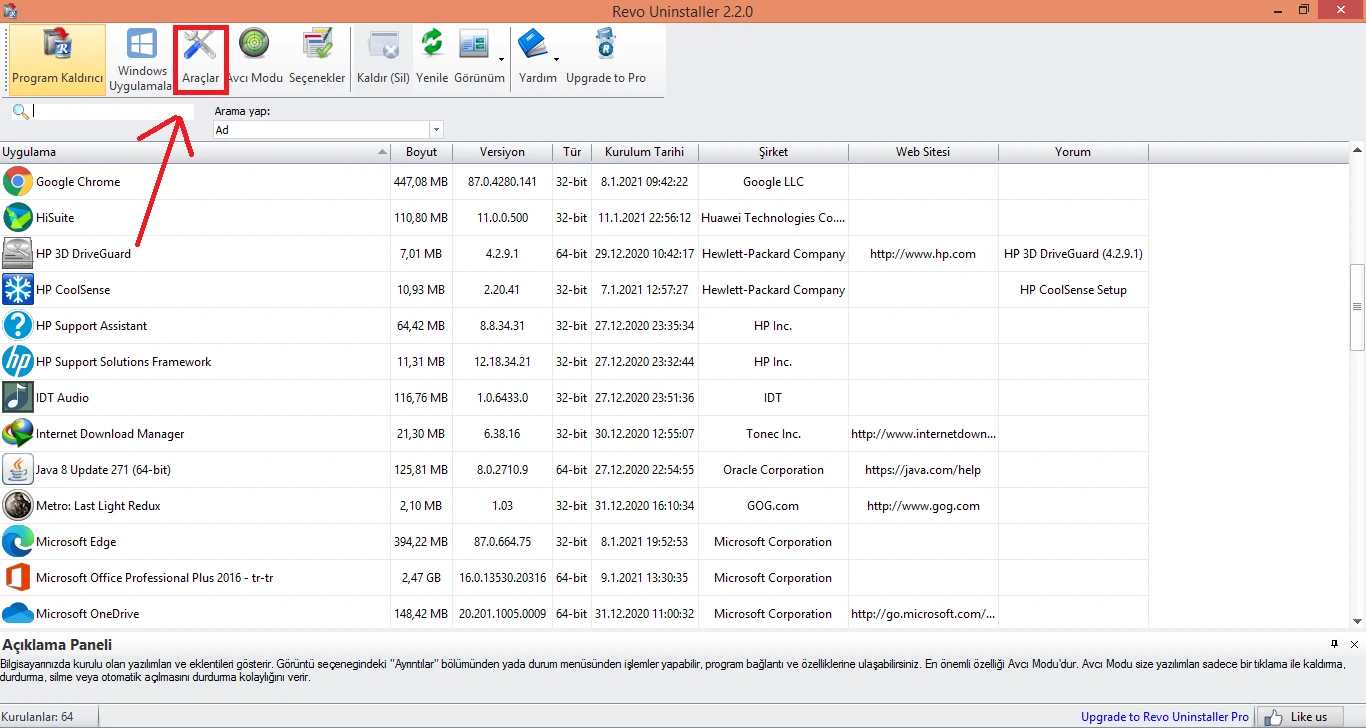The height and width of the screenshot is (728, 1366).
Task: Select the Google Chrome icon
Action: tap(18, 182)
